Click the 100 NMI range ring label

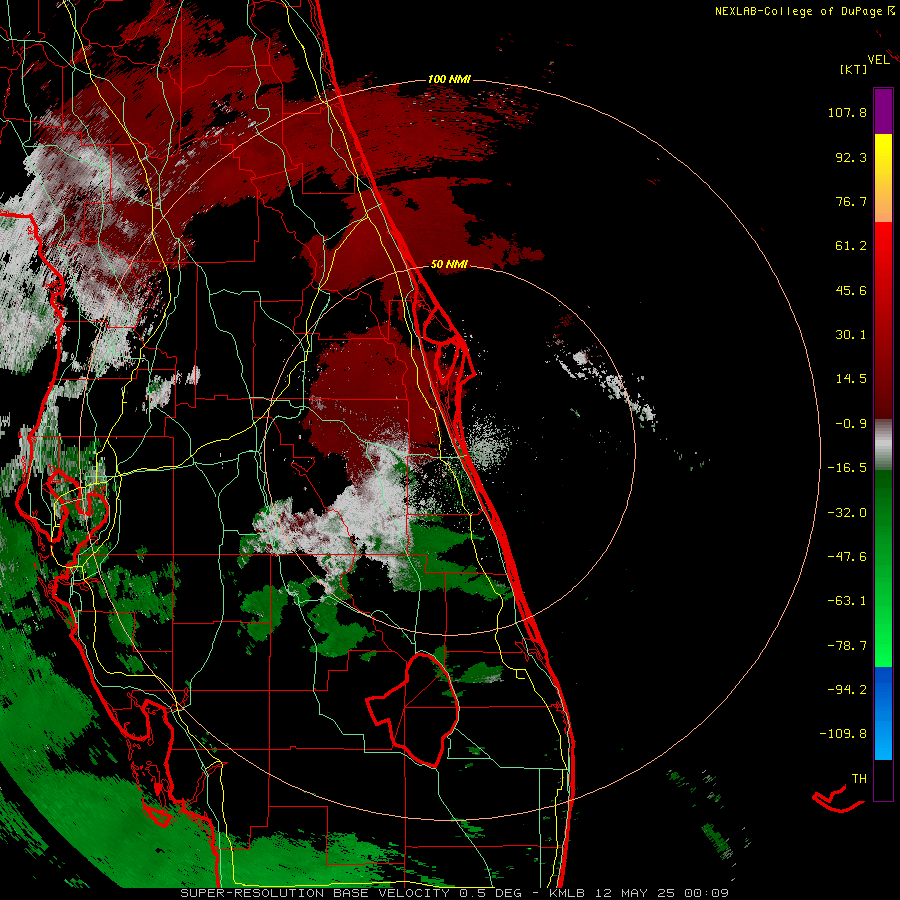[x=449, y=79]
